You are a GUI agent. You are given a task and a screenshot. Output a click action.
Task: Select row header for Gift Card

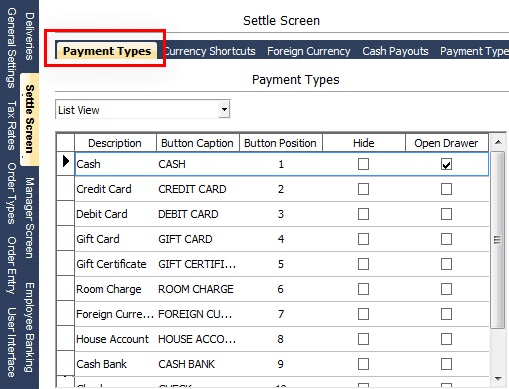[66, 239]
